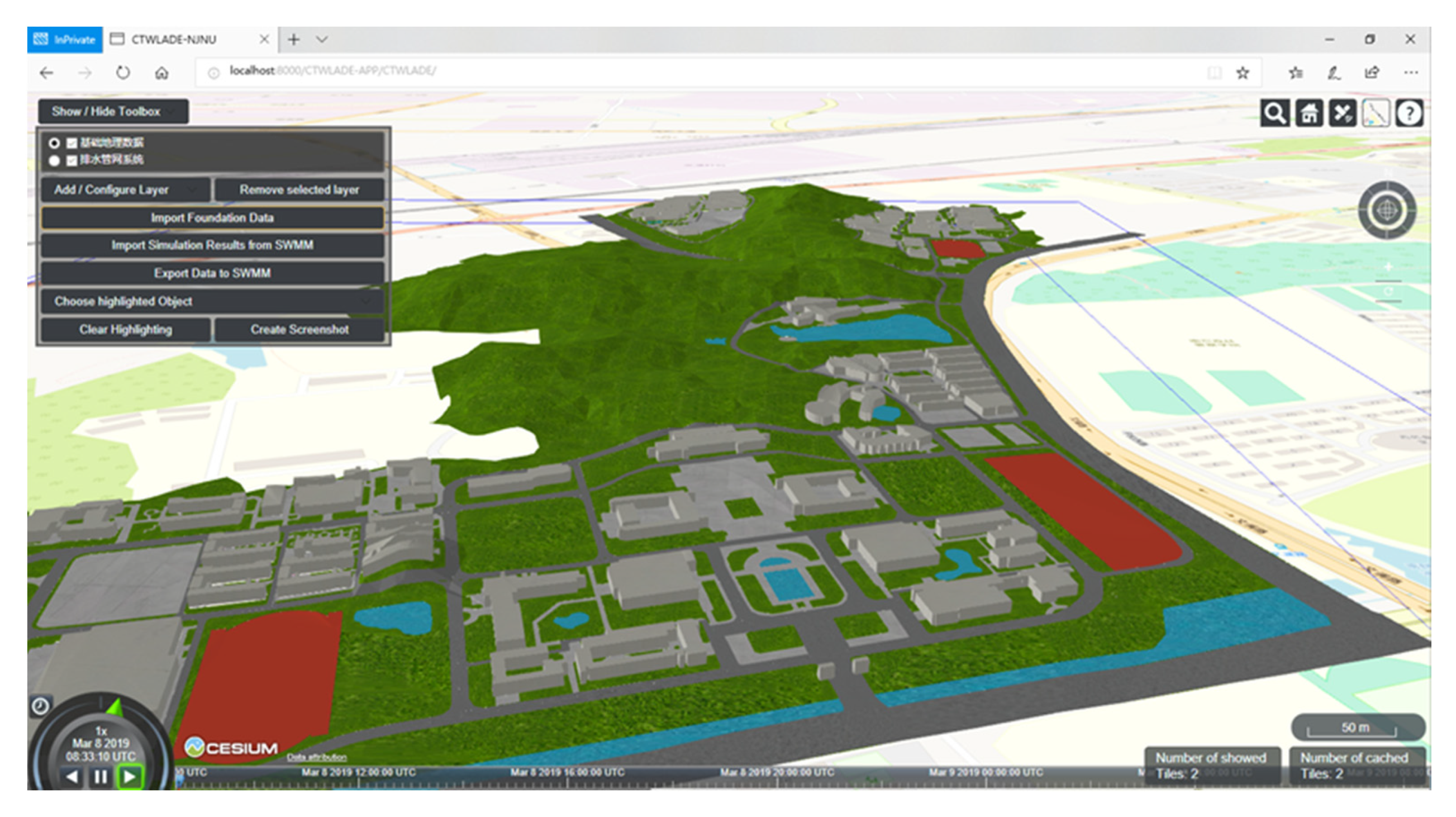Viewport: 1456px width, 817px height.
Task: Click Import Simulation Results from SWMM
Action: tap(212, 245)
